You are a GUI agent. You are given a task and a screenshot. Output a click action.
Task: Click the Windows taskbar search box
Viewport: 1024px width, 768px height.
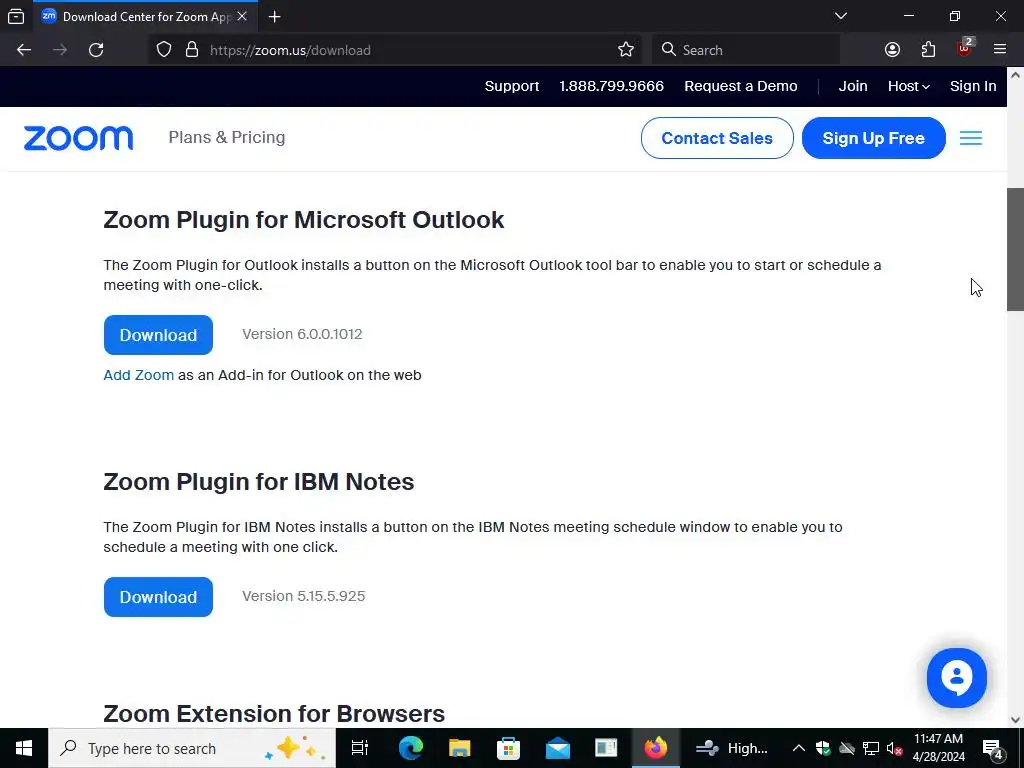(192, 748)
